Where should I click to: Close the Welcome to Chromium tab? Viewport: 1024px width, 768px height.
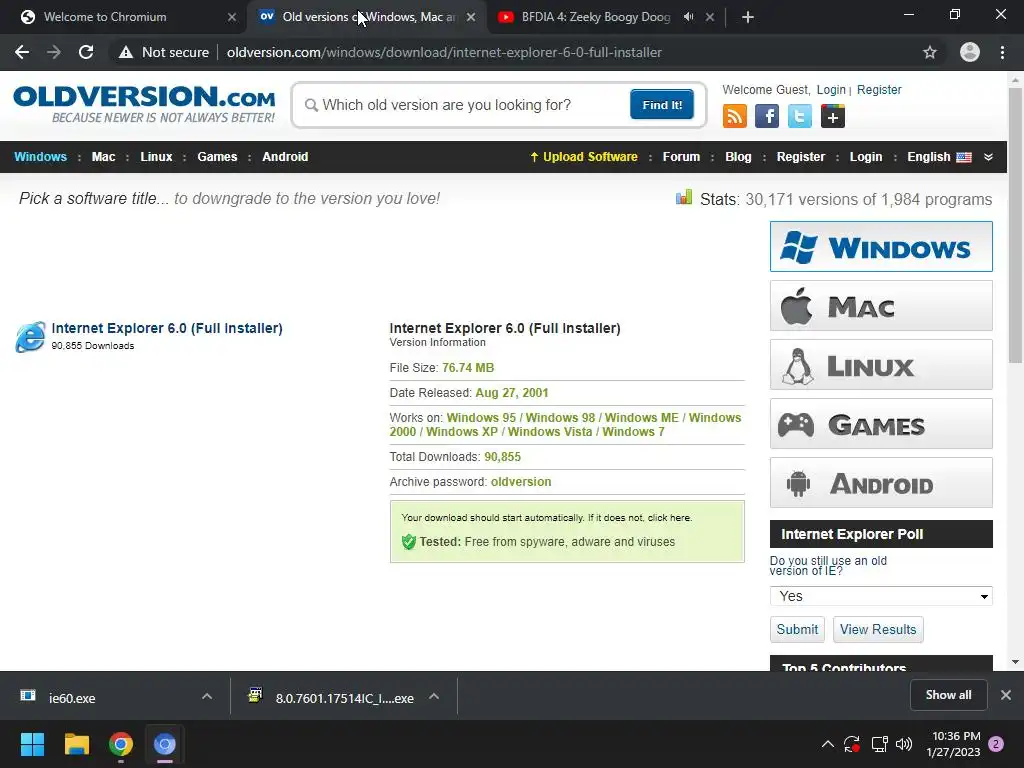232,17
